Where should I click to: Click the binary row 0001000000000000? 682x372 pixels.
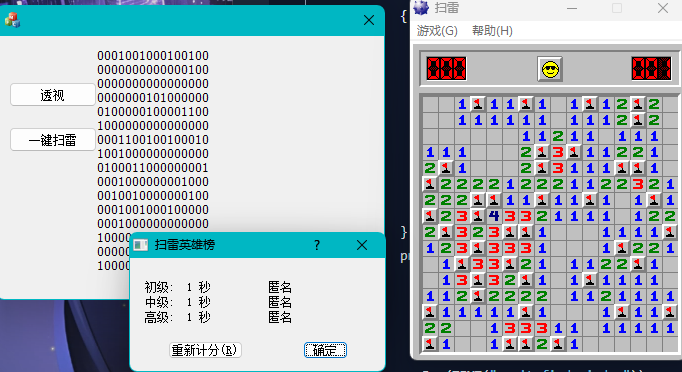click(153, 224)
